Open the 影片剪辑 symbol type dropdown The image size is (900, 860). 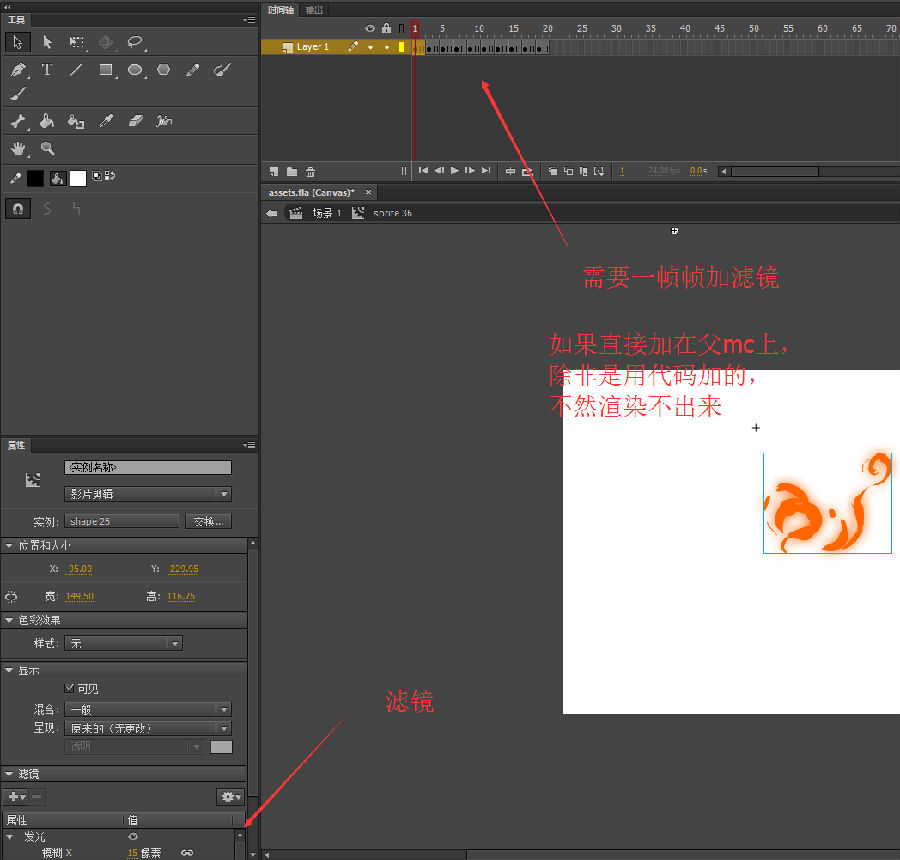click(x=147, y=494)
